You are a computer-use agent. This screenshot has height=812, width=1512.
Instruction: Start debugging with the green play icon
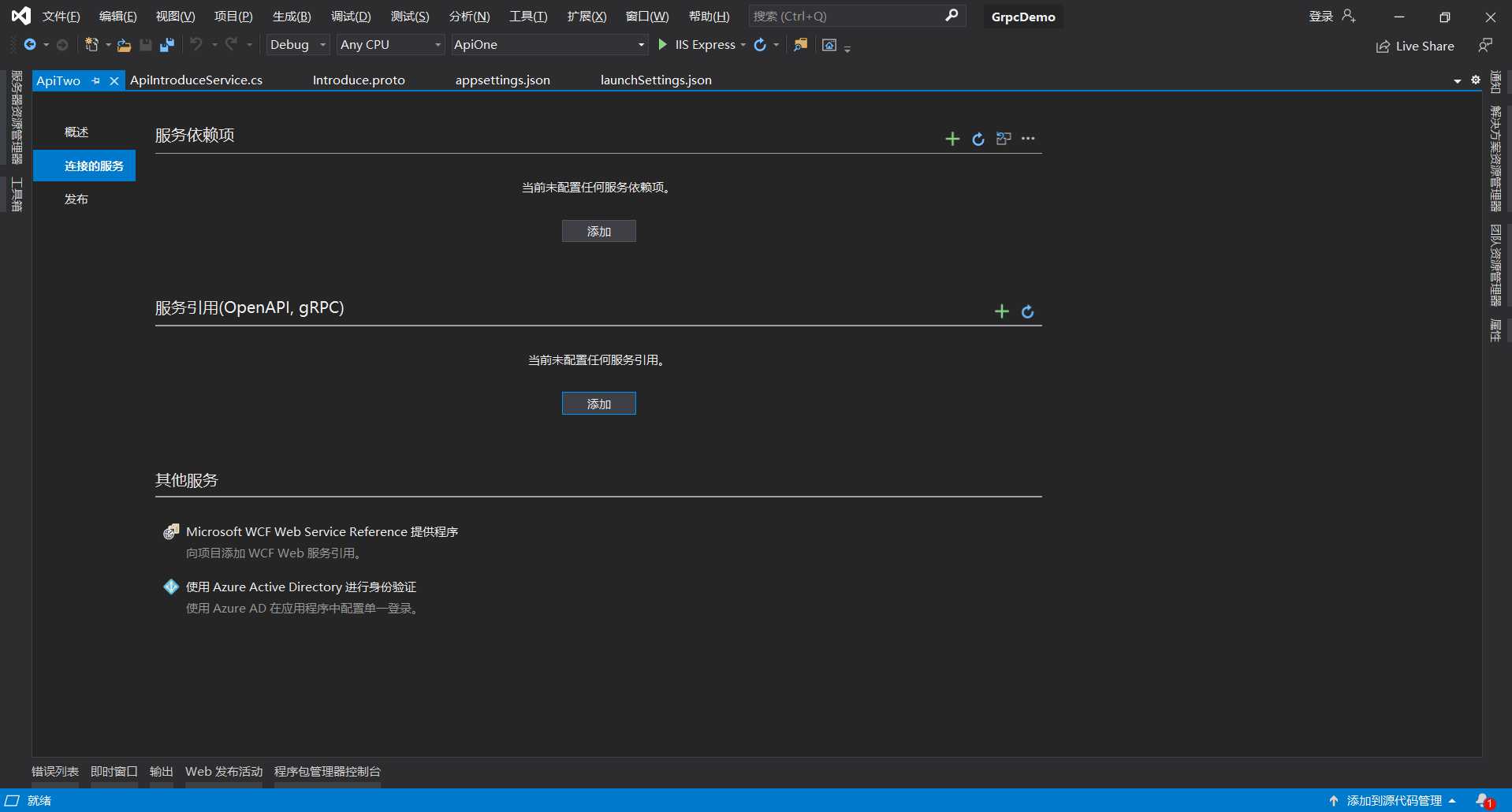[663, 45]
